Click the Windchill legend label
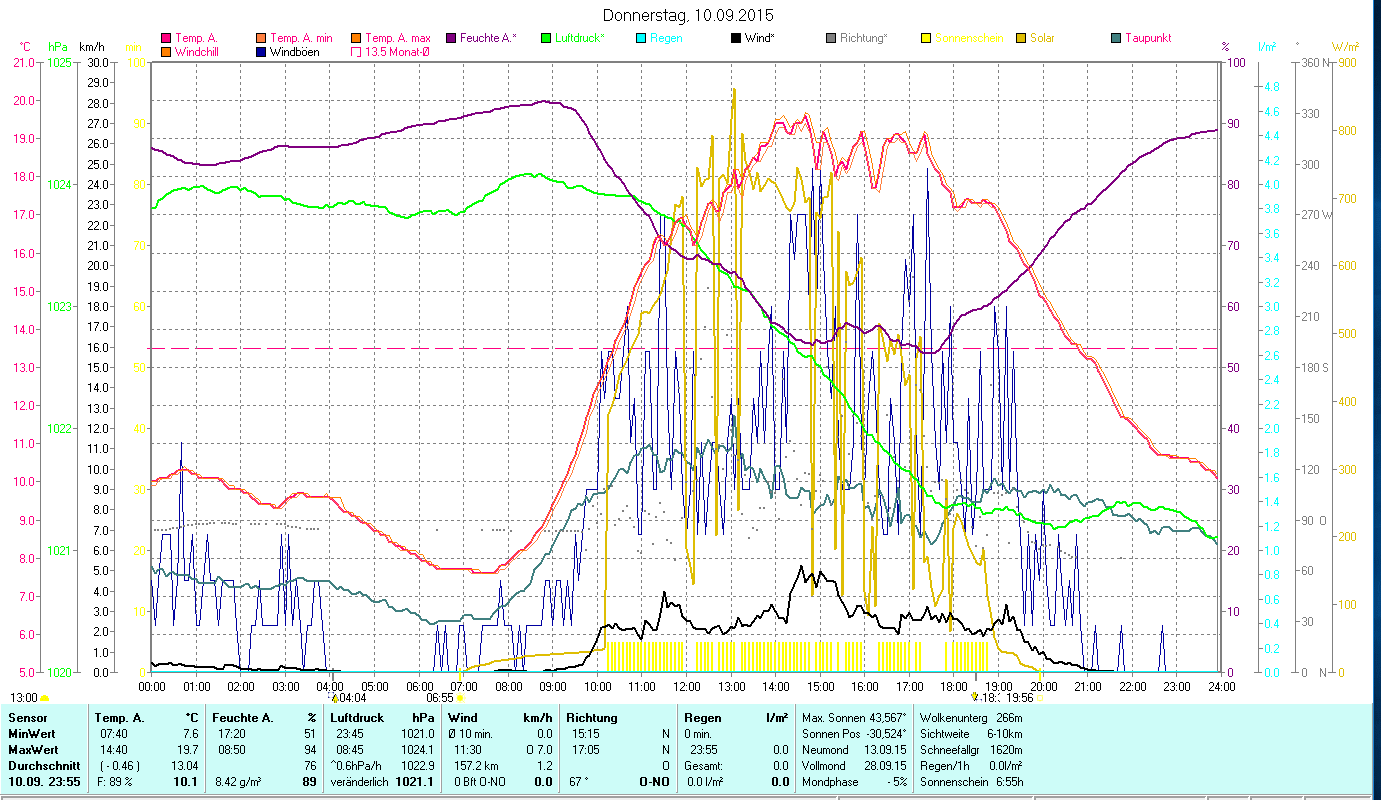 [x=196, y=51]
